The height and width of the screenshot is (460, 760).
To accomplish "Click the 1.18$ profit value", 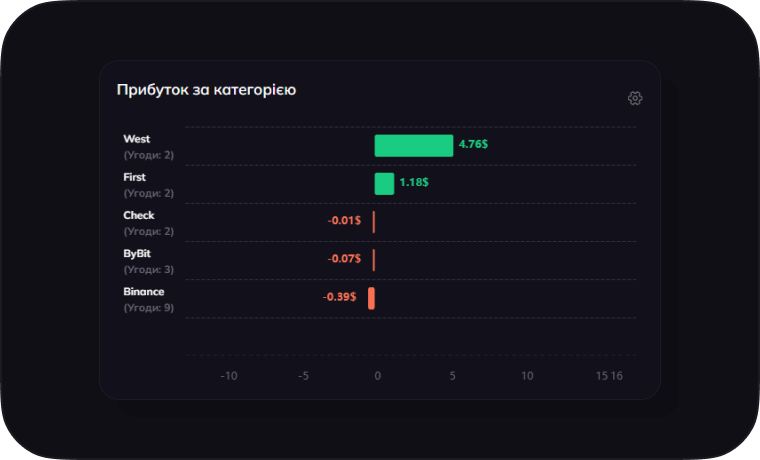I will (x=414, y=183).
